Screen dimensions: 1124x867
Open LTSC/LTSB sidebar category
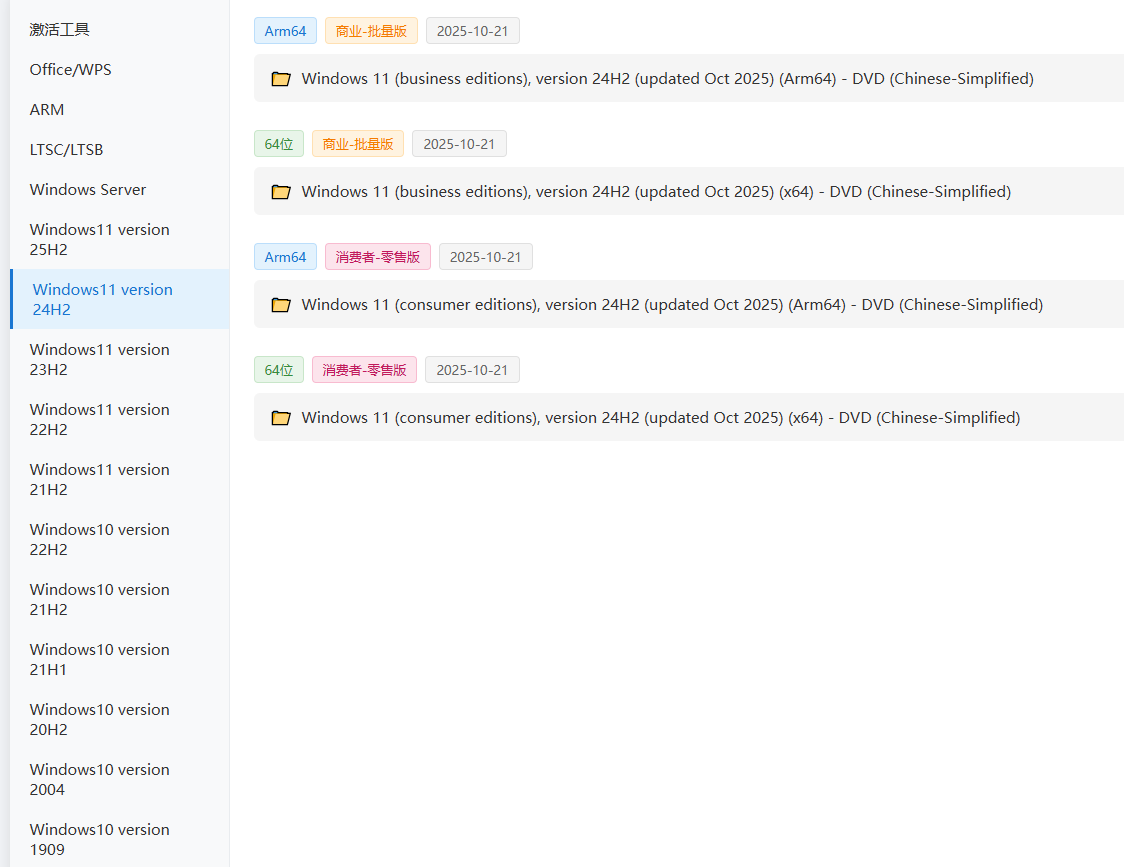click(66, 150)
